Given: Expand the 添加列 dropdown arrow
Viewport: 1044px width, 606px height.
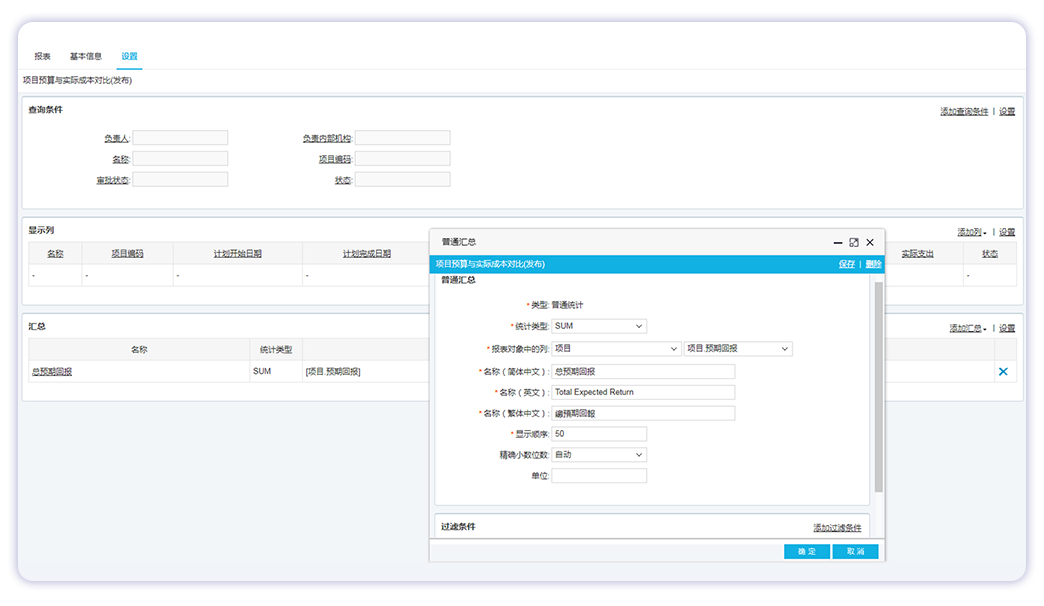Looking at the screenshot, I should point(986,232).
